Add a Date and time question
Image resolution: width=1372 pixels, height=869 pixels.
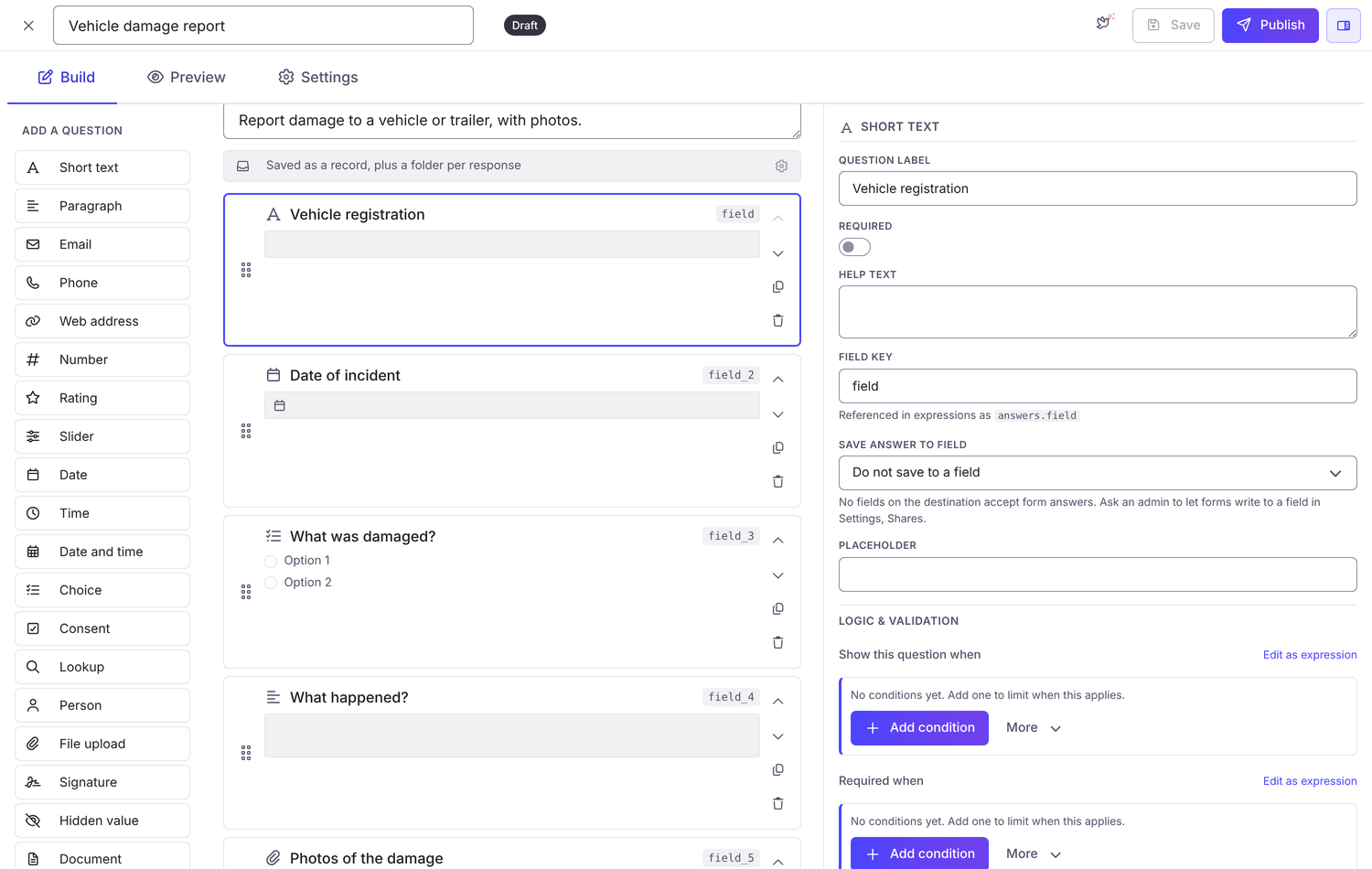[102, 552]
